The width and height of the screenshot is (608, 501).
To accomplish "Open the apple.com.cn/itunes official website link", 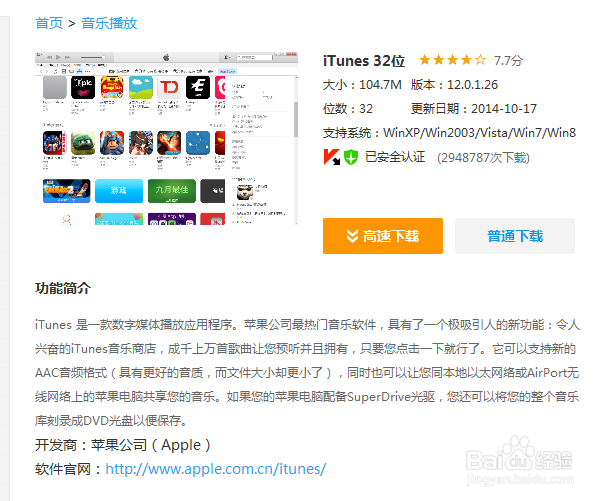I will click(x=216, y=469).
